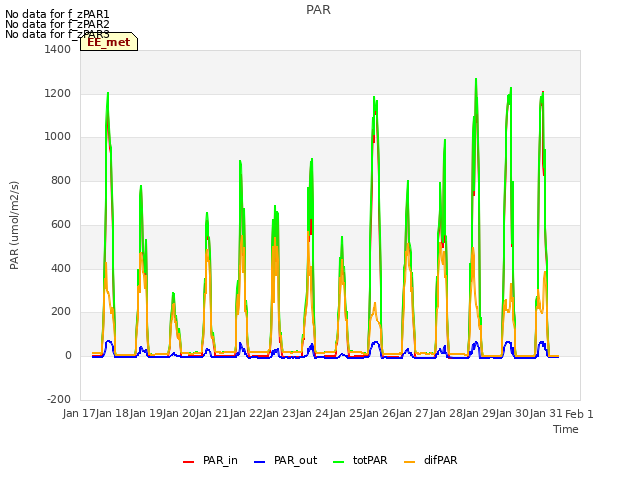The image size is (640, 480).
Task: Click the Feb 1 x-axis tick label
Action: (579, 414)
